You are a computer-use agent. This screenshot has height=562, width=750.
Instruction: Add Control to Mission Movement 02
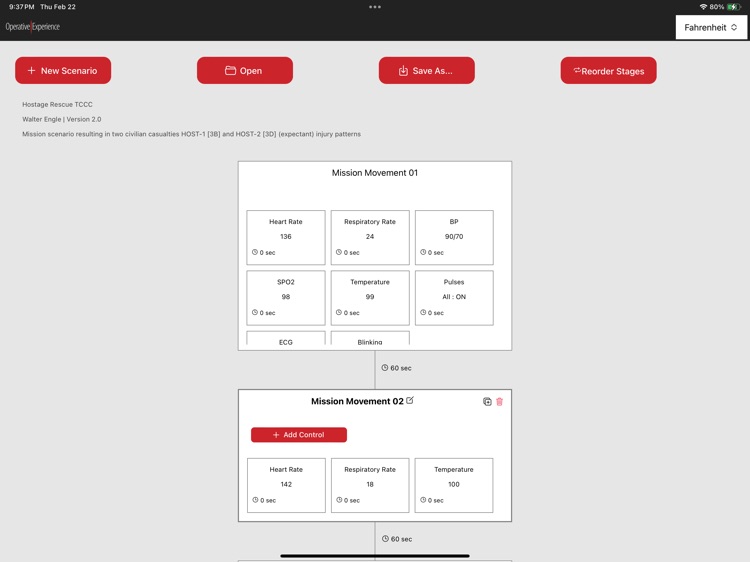pos(299,435)
